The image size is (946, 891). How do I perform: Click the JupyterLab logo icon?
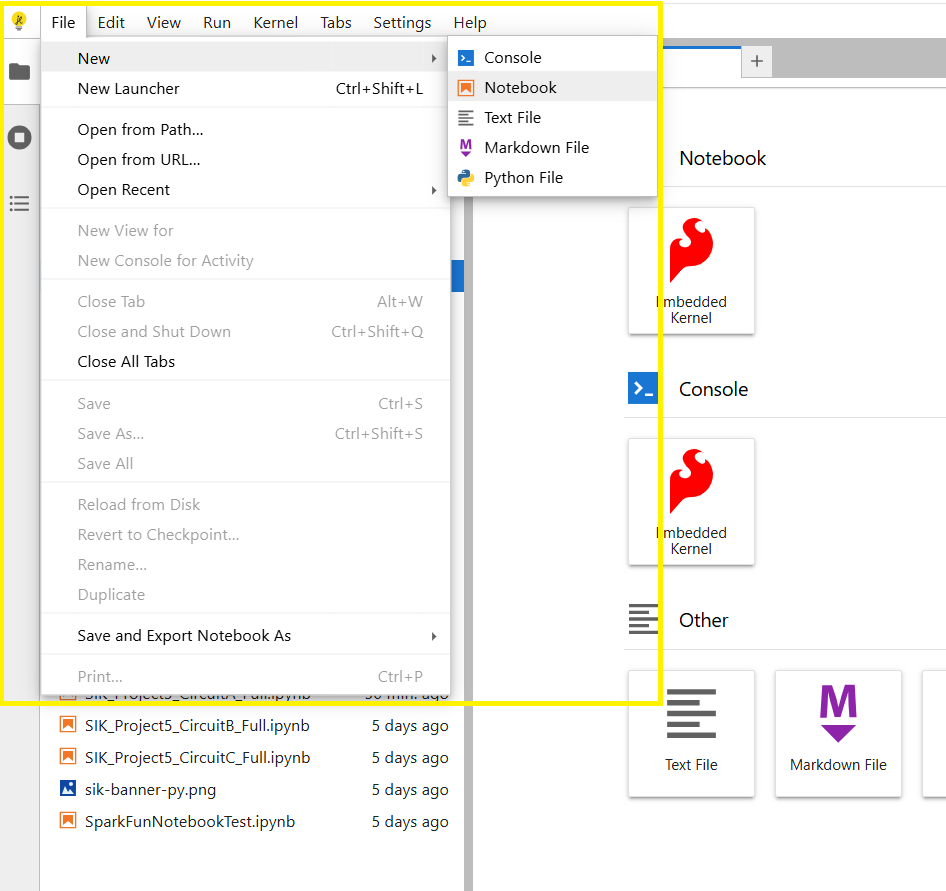click(19, 21)
